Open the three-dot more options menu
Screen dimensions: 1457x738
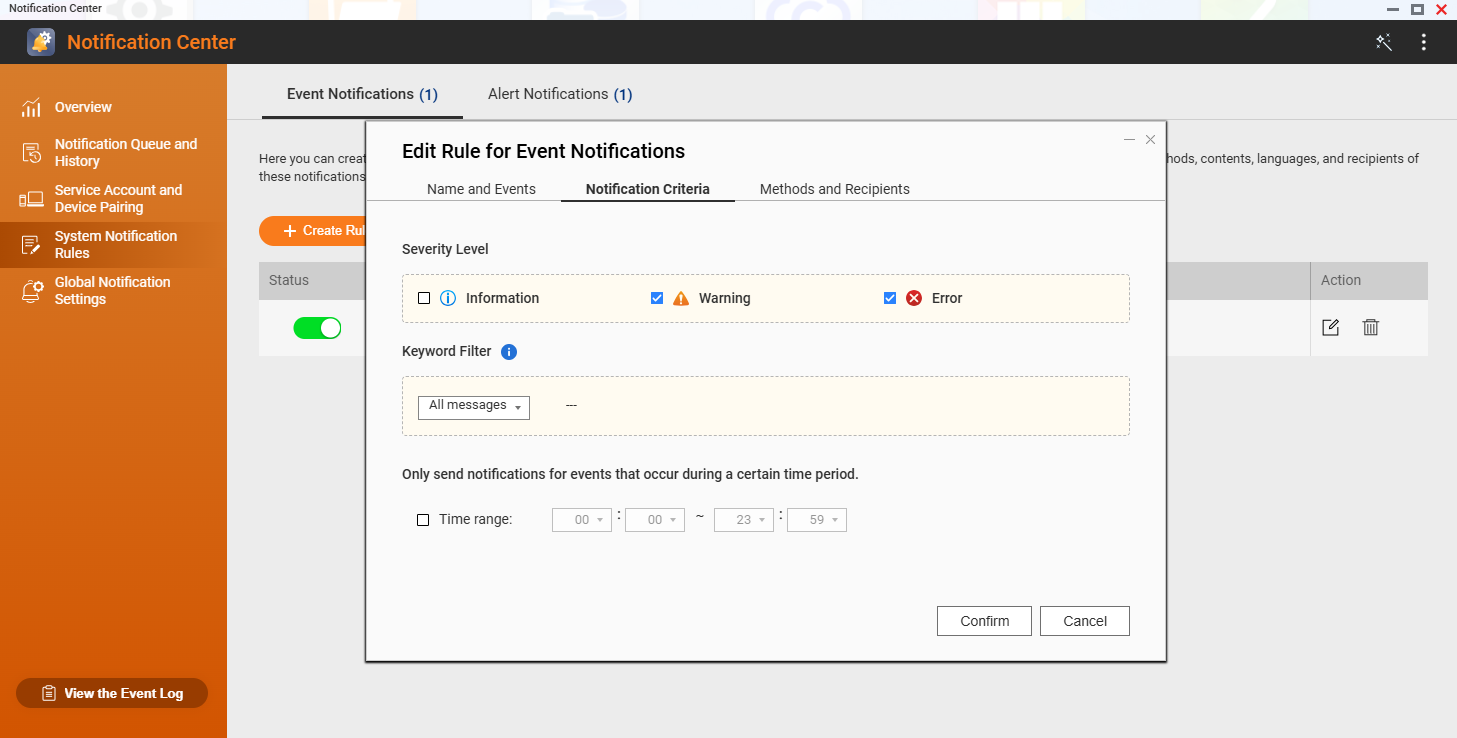pyautogui.click(x=1424, y=42)
